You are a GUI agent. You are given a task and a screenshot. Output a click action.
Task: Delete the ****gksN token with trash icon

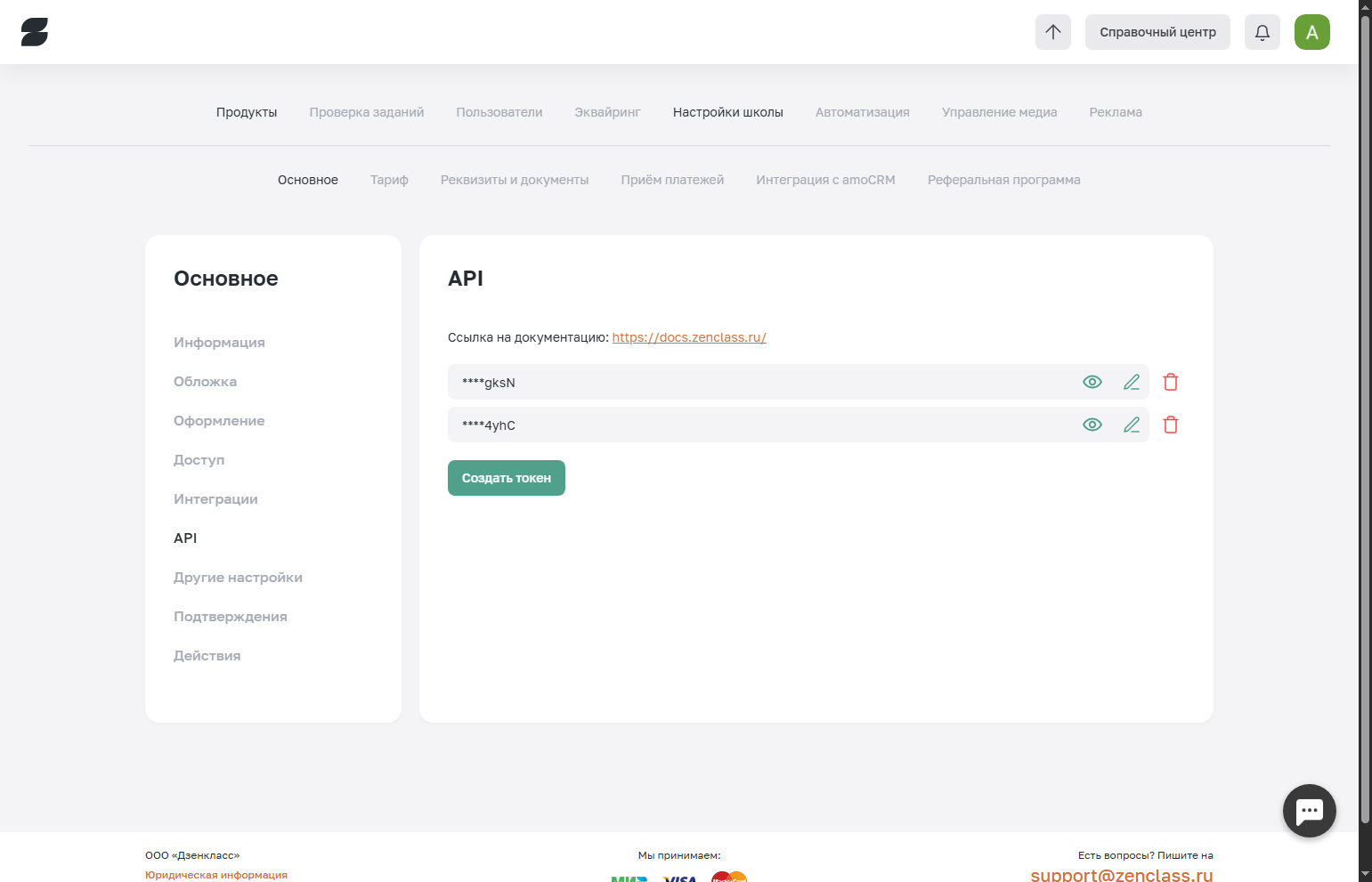1171,382
